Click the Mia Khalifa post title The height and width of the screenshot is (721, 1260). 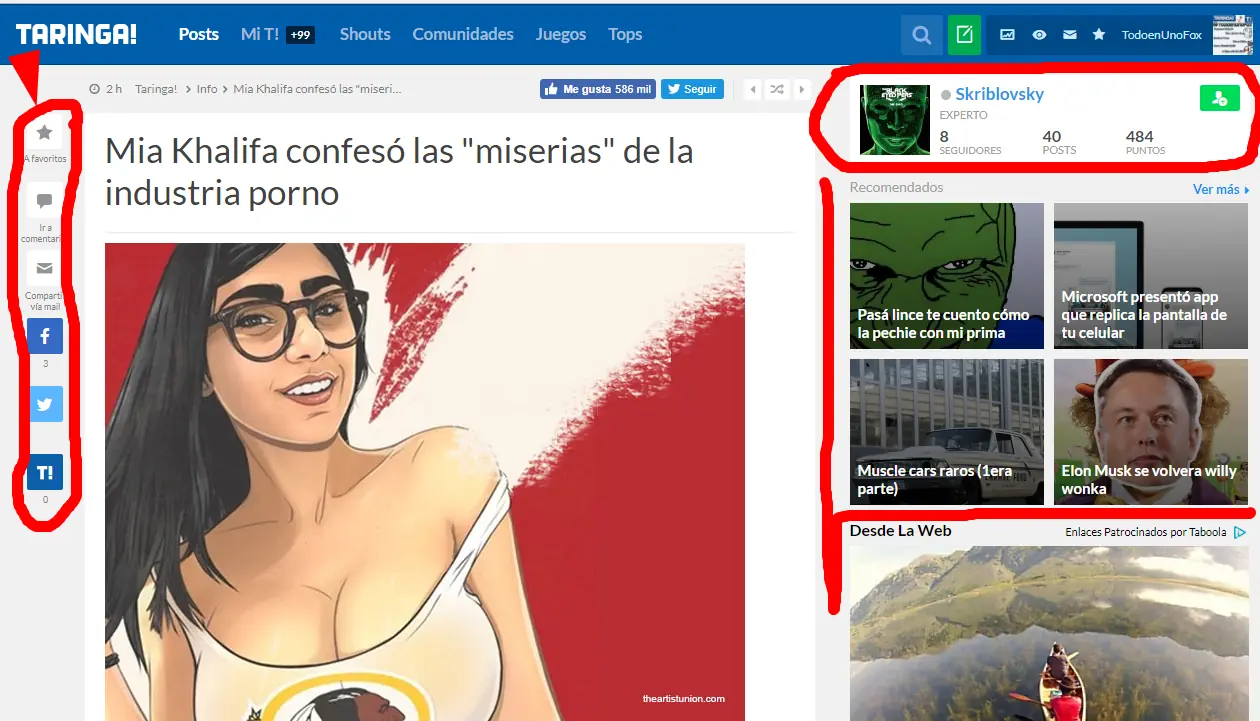399,171
